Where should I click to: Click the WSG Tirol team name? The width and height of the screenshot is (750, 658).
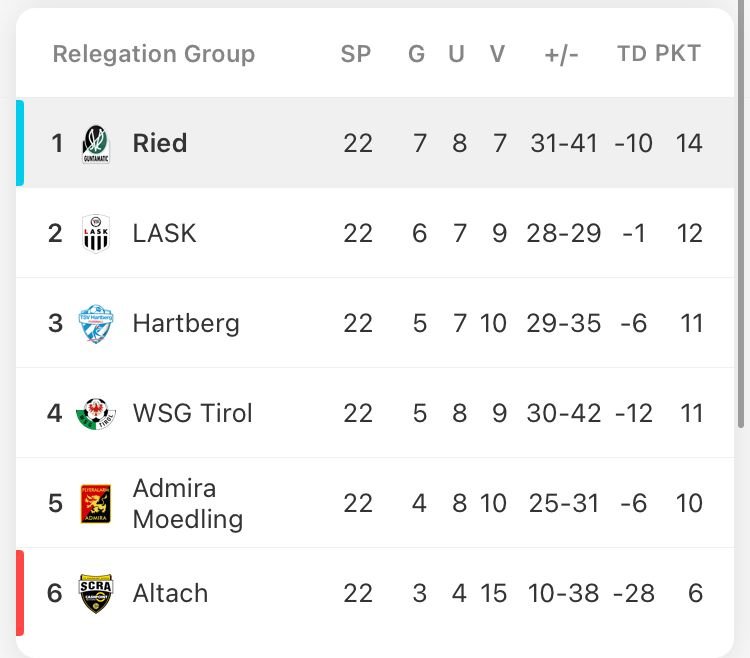pyautogui.click(x=192, y=413)
